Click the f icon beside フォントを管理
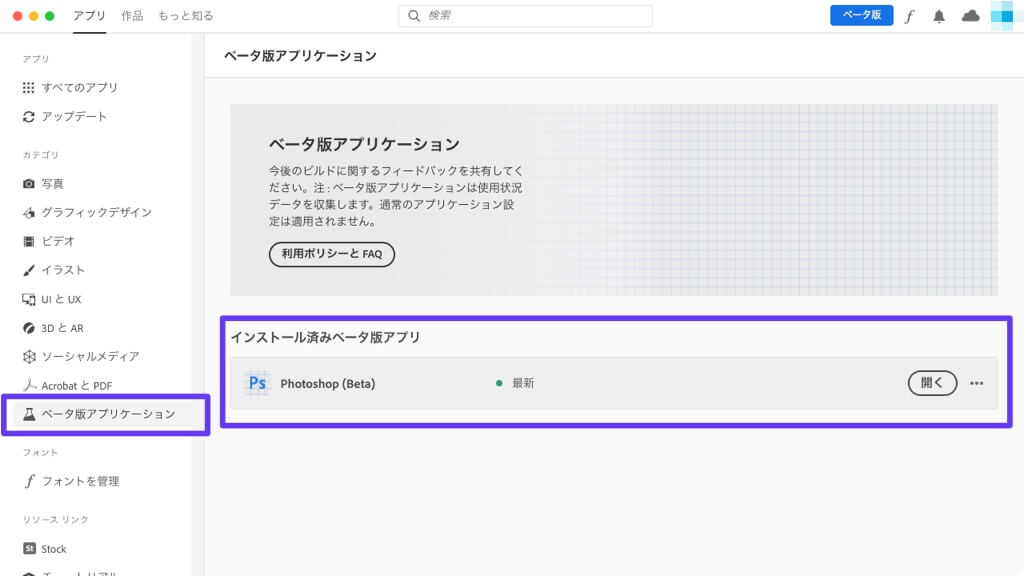This screenshot has height=576, width=1024. tap(29, 481)
